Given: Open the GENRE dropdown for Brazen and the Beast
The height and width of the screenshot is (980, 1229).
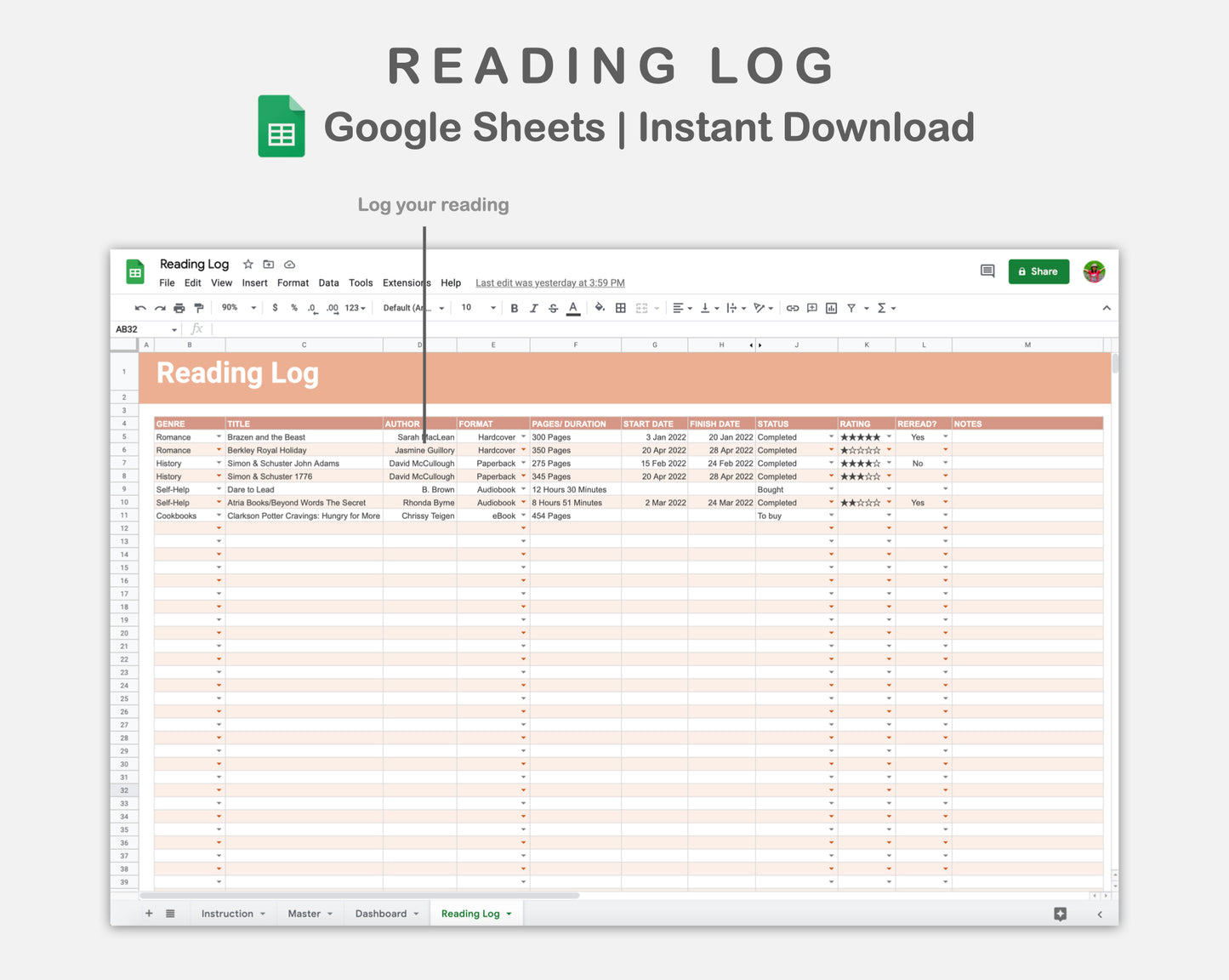Looking at the screenshot, I should click(219, 436).
